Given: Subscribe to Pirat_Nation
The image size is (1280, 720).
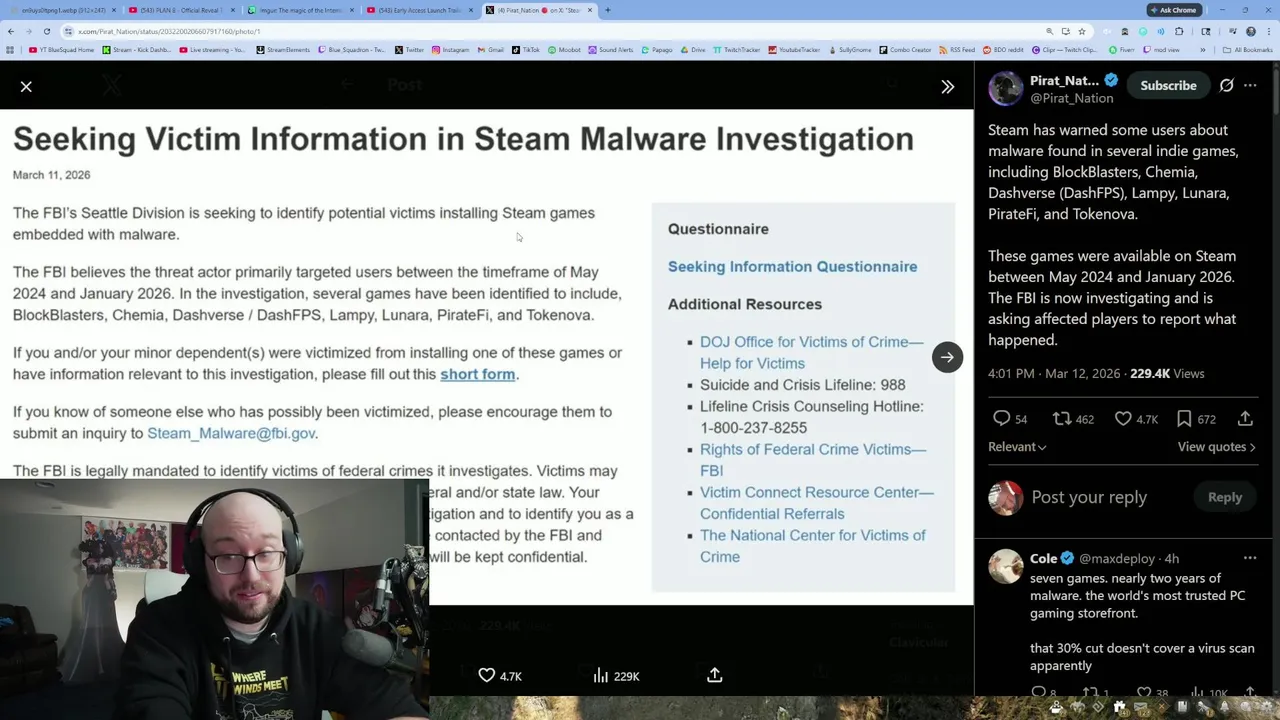Looking at the screenshot, I should pos(1168,86).
